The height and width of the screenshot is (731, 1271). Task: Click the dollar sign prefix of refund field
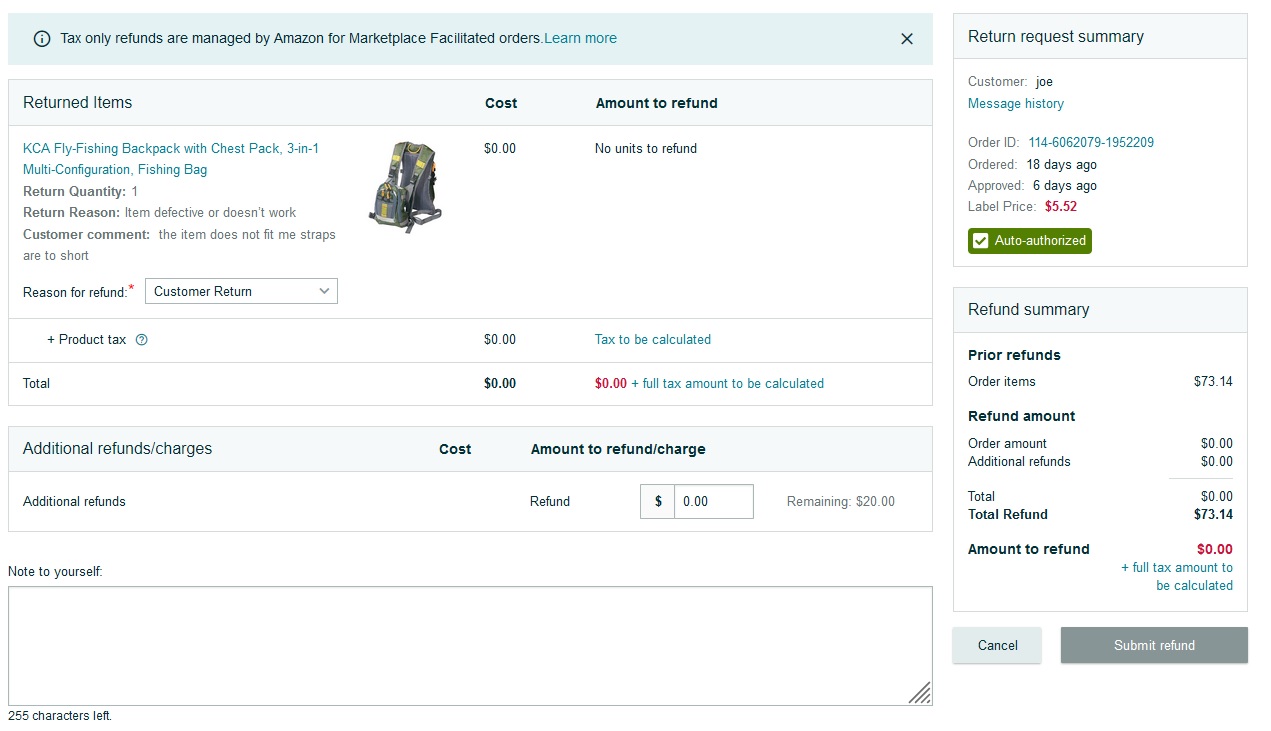click(x=658, y=502)
